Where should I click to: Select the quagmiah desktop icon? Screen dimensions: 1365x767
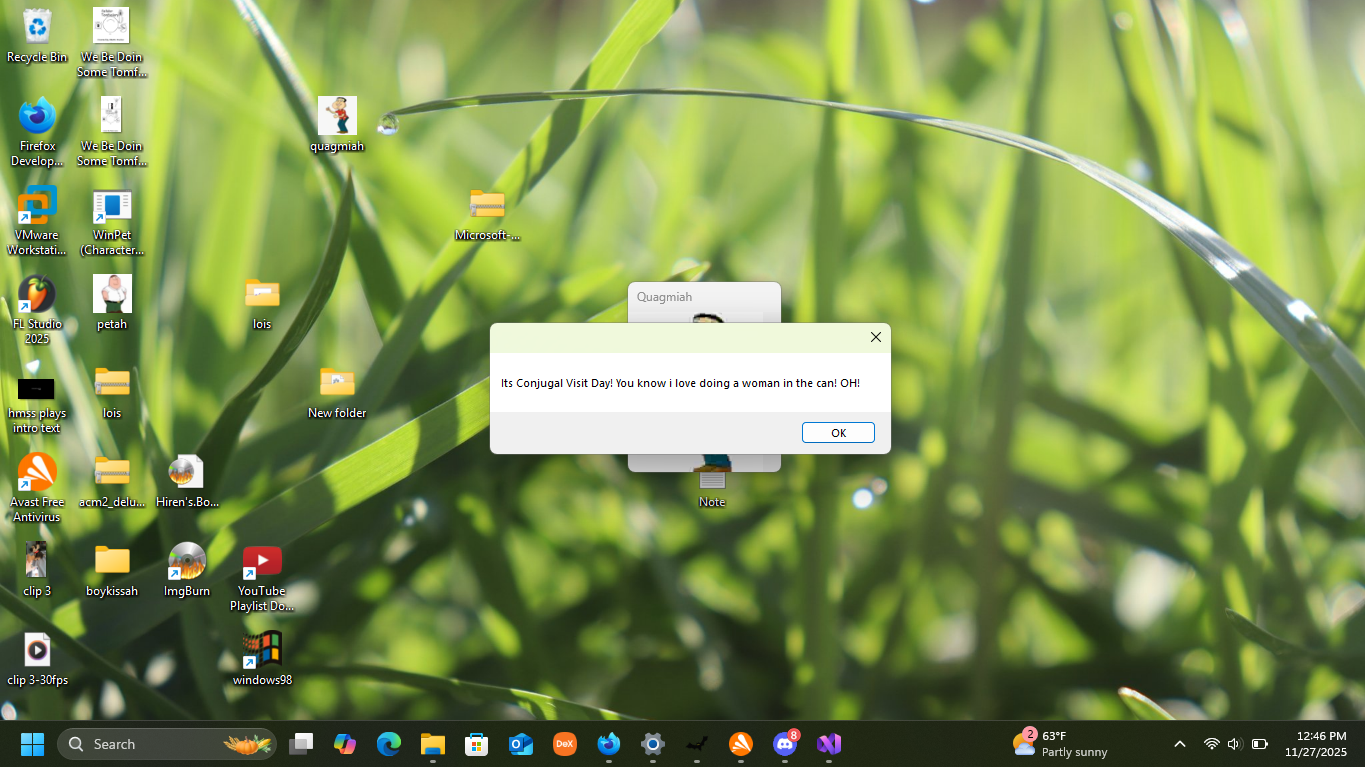337,124
